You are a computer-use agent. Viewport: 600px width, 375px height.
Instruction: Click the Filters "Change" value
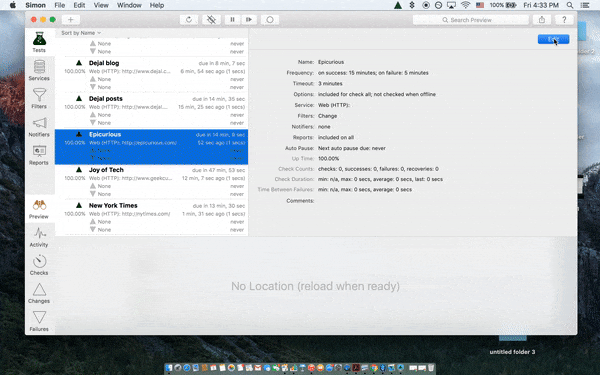[328, 116]
